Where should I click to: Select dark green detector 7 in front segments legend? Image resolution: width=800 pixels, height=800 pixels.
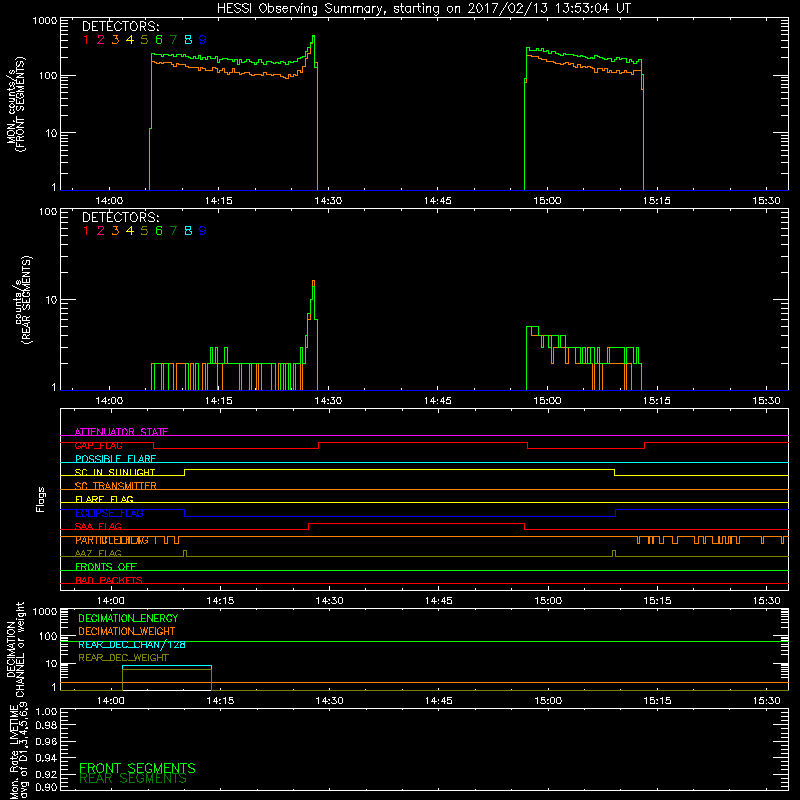tap(173, 39)
